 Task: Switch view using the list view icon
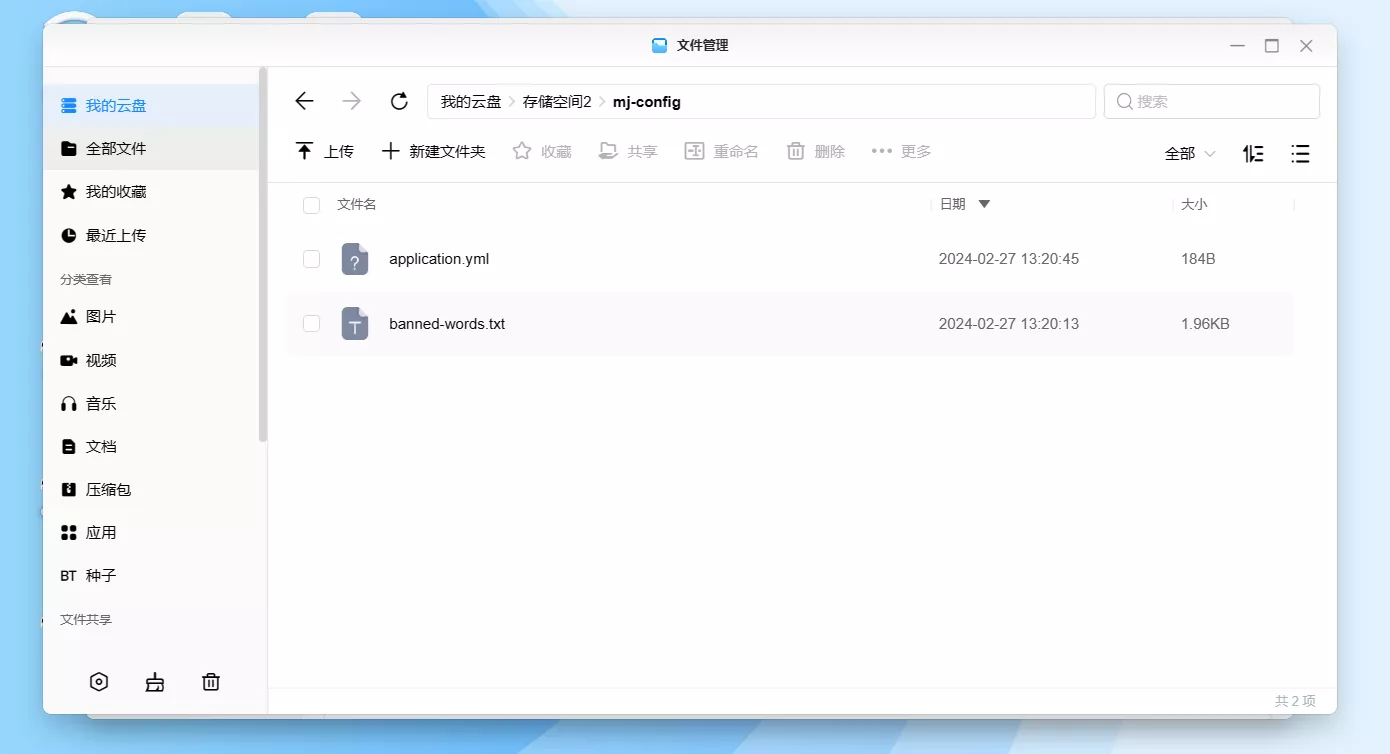point(1300,153)
